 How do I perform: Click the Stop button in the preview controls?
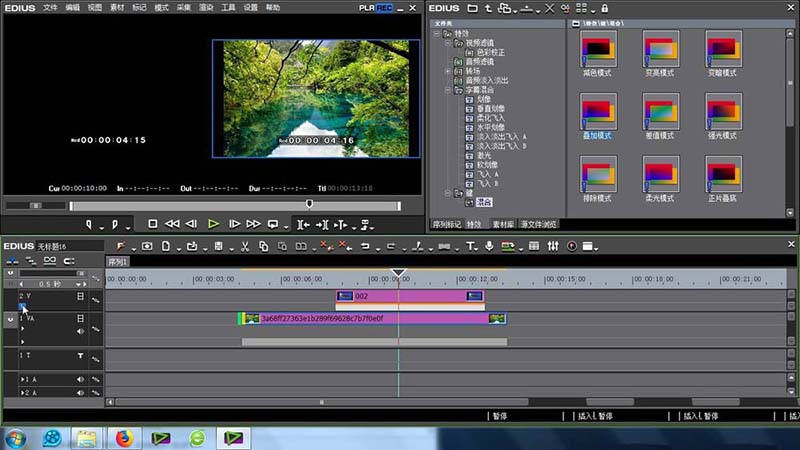[x=153, y=224]
